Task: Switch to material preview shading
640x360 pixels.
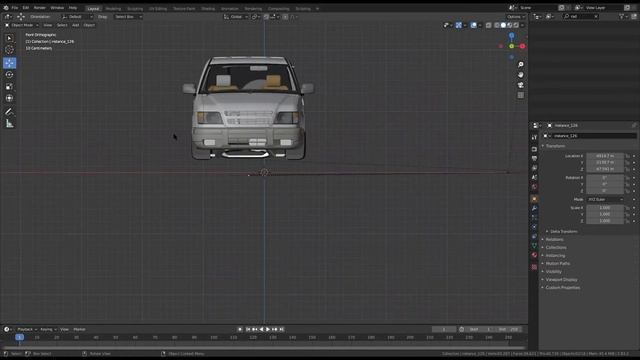Action: coord(510,25)
